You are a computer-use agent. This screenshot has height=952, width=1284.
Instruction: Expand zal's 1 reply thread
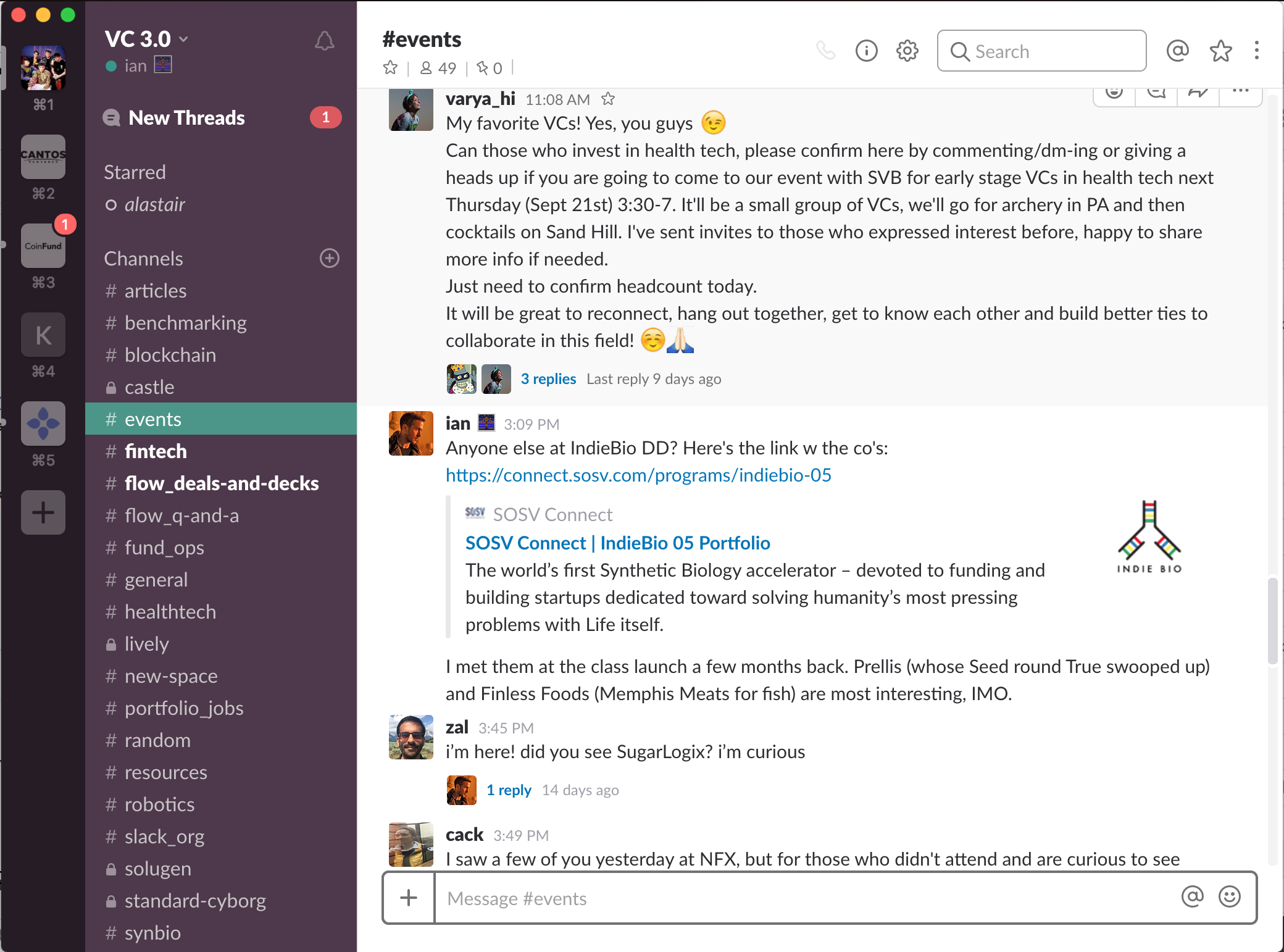click(508, 790)
